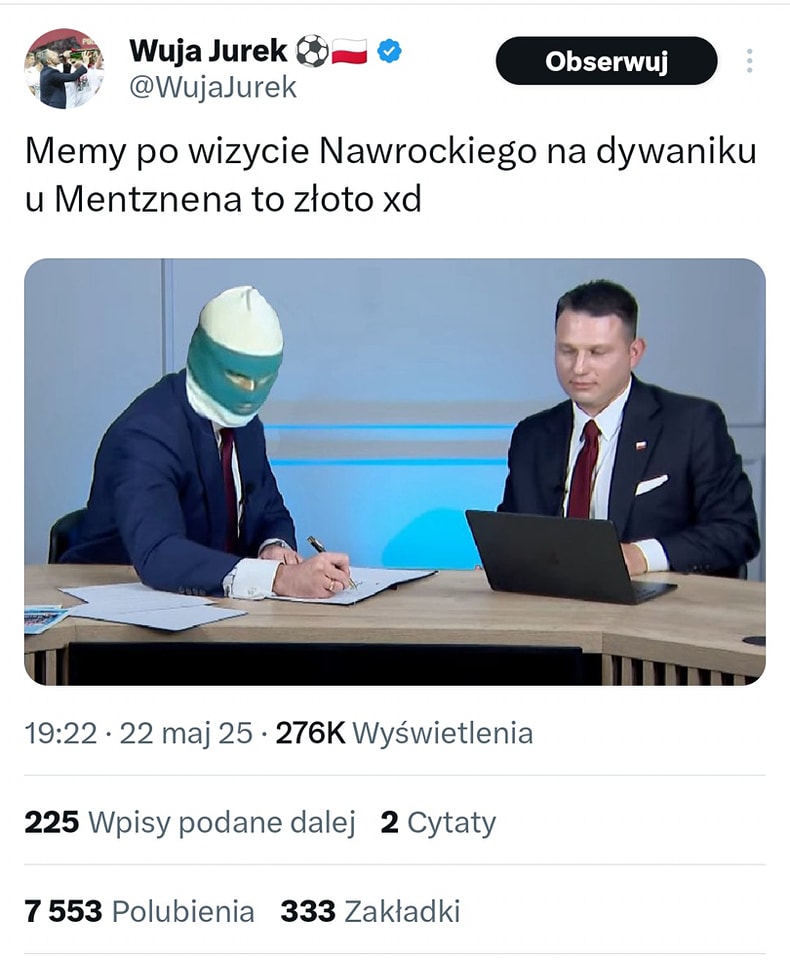Click the Obserwuj follow button

click(606, 61)
